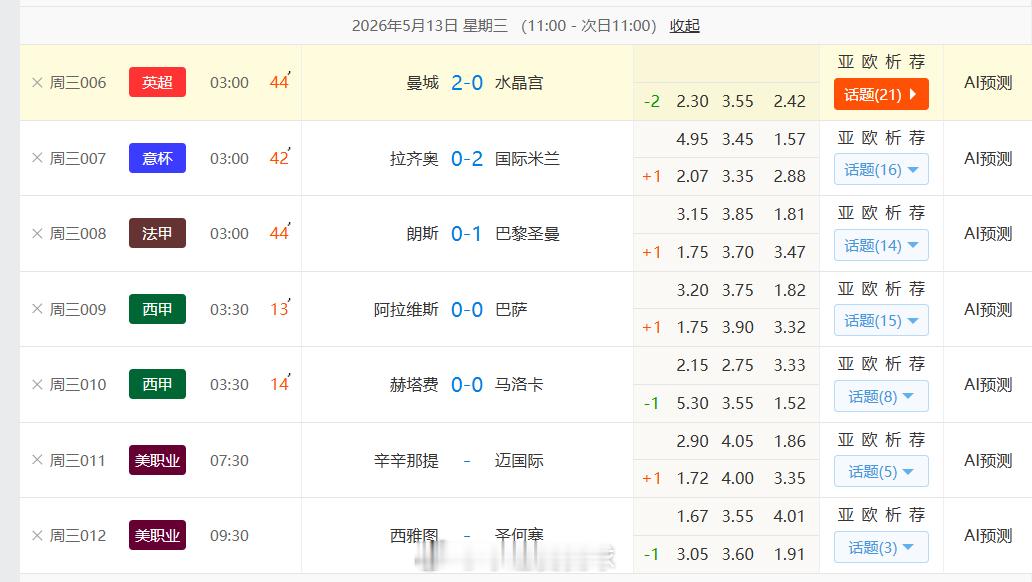Click the 0-1 score of 朗斯 match
The height and width of the screenshot is (582, 1032).
[467, 233]
